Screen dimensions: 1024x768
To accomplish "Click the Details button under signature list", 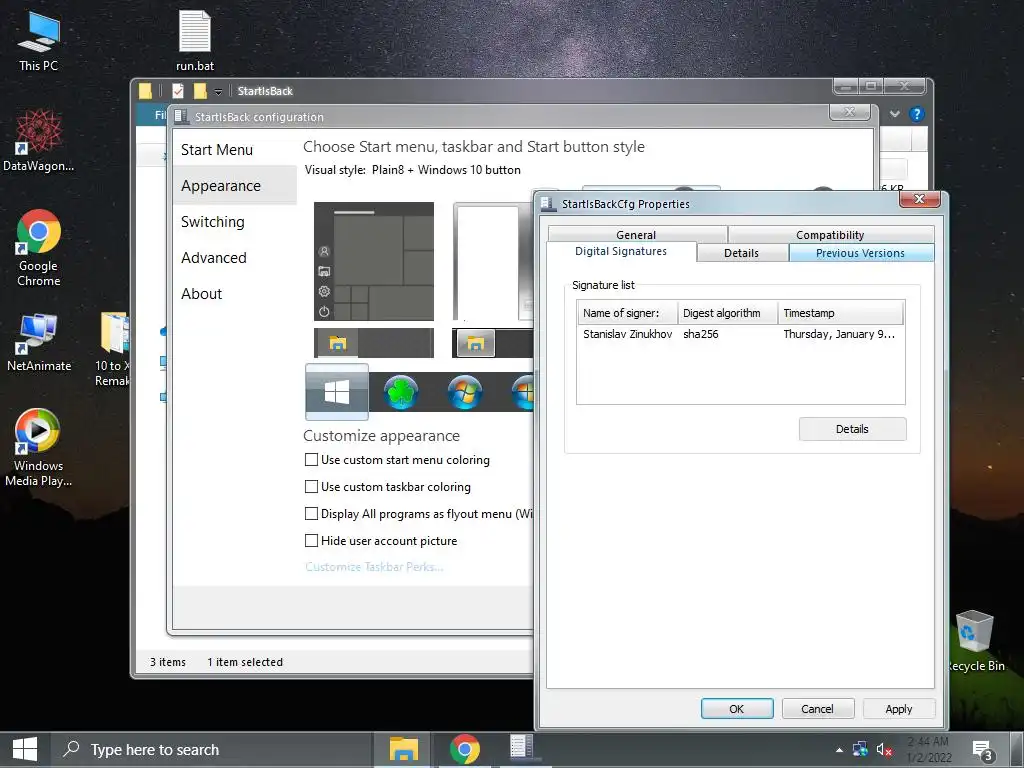I will coord(852,429).
